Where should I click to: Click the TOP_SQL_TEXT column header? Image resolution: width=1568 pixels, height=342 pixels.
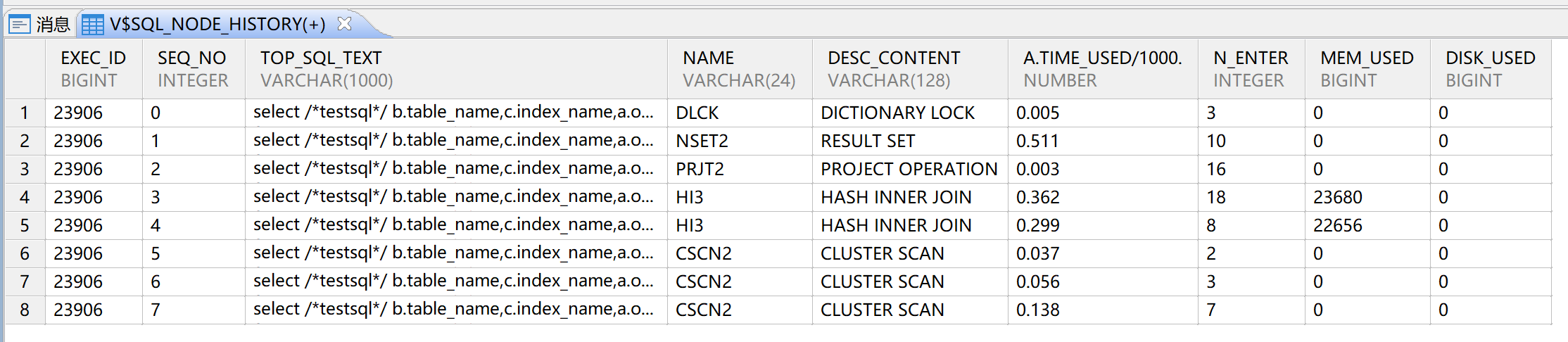point(456,69)
